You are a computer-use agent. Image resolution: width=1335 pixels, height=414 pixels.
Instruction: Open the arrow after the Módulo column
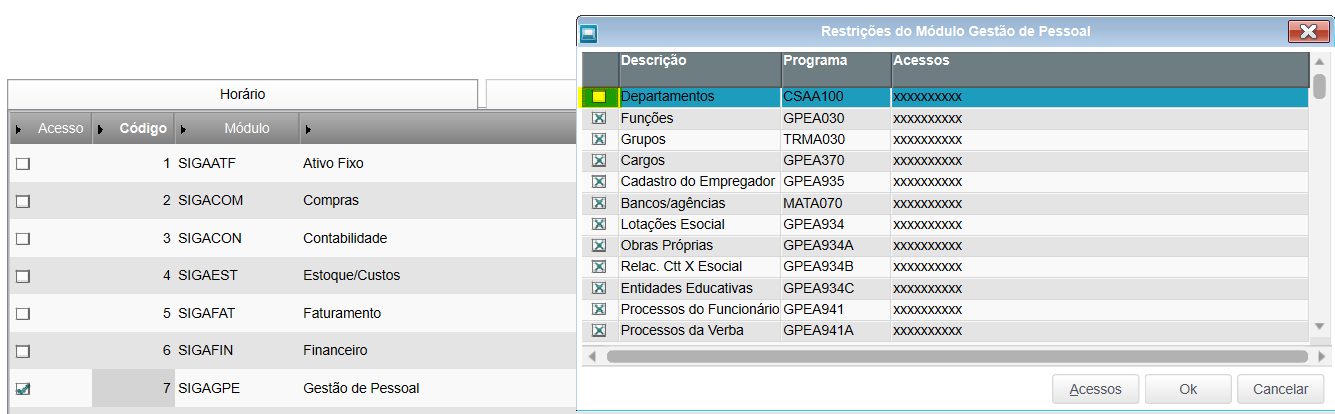pyautogui.click(x=308, y=129)
